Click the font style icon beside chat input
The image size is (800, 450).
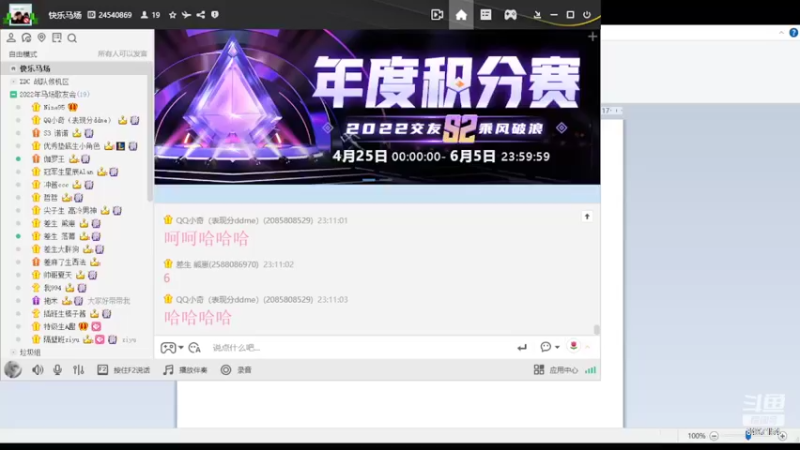click(x=194, y=348)
